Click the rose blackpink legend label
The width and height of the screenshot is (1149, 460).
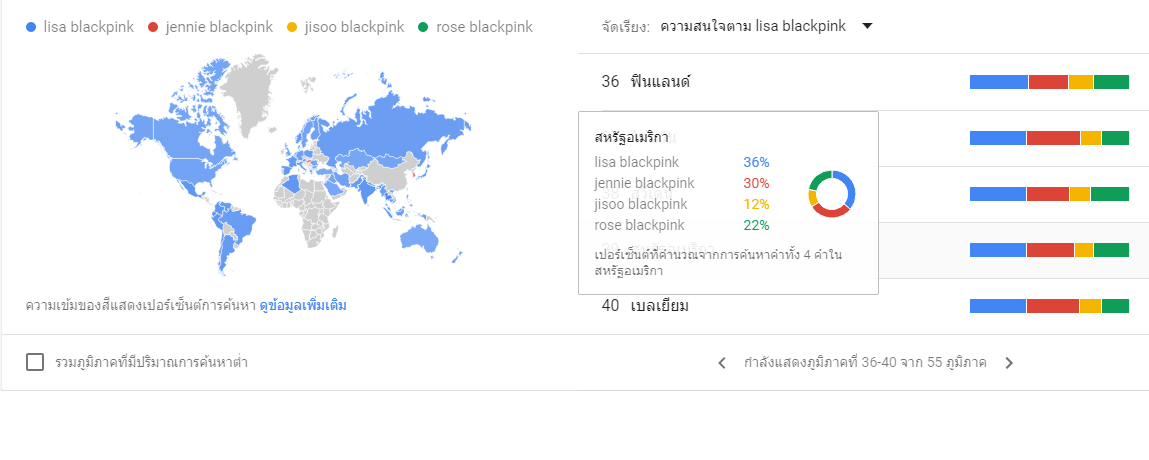(483, 27)
